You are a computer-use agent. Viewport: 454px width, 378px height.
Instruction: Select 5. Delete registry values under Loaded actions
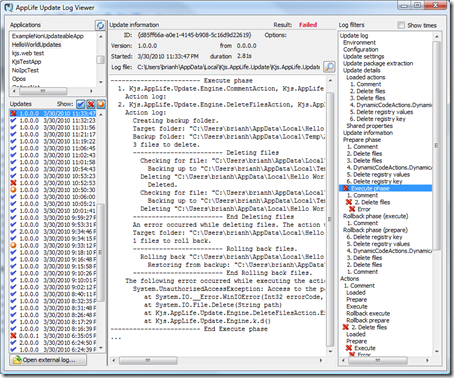(x=381, y=112)
